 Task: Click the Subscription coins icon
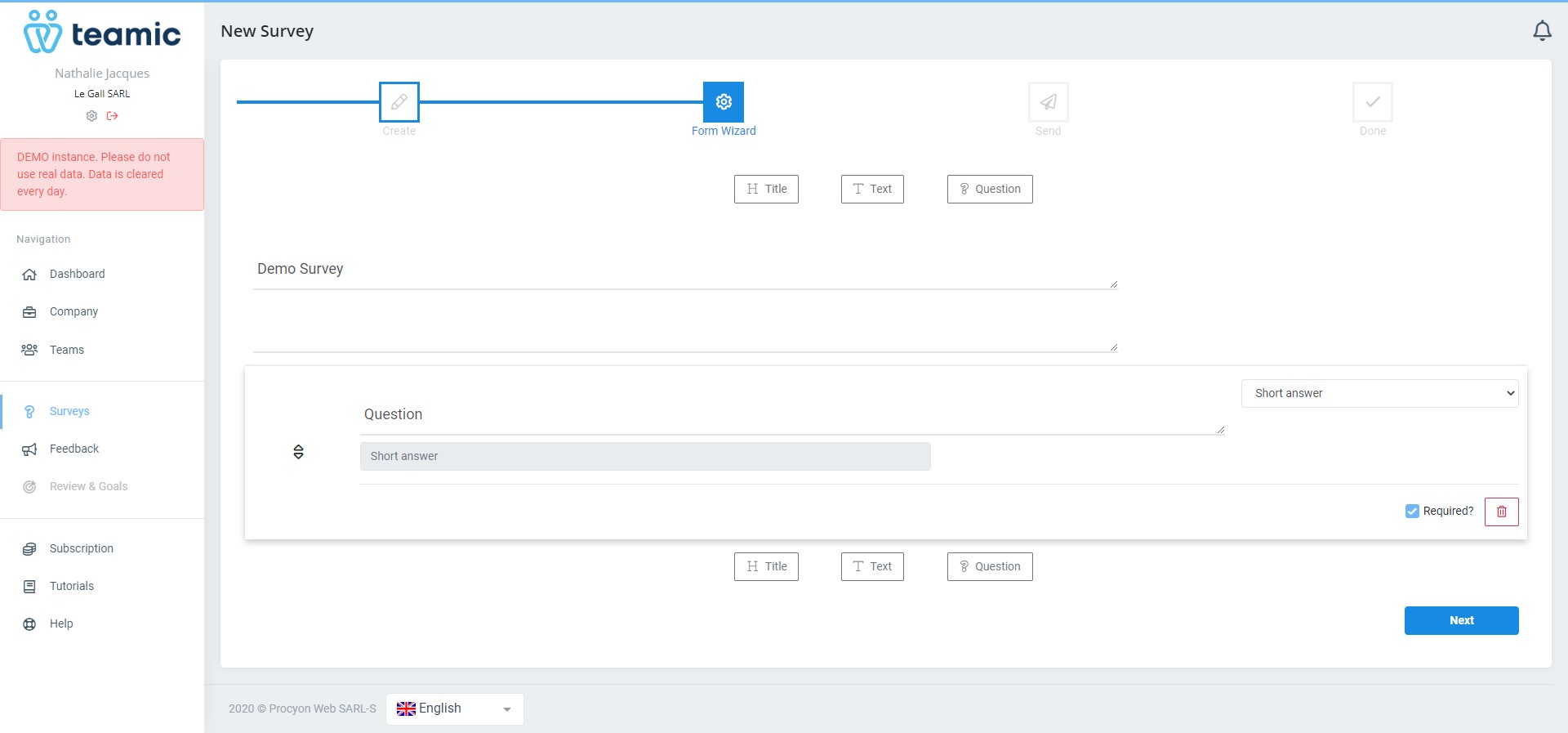[29, 549]
